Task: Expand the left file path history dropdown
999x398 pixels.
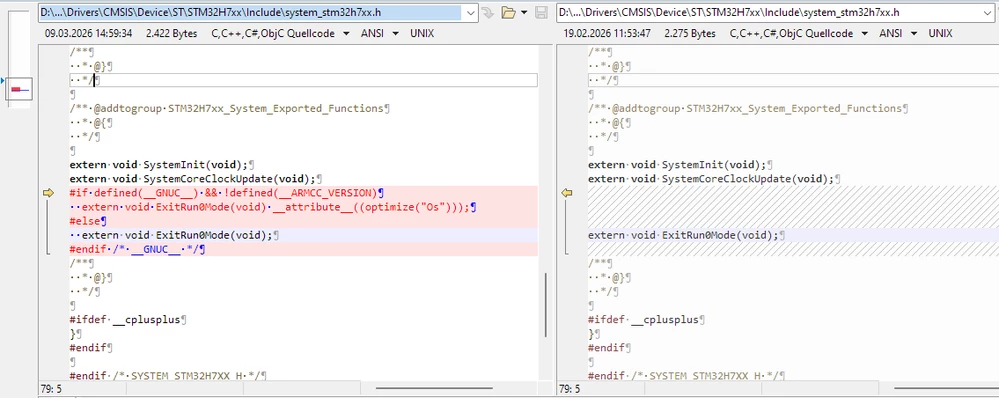Action: tap(471, 12)
